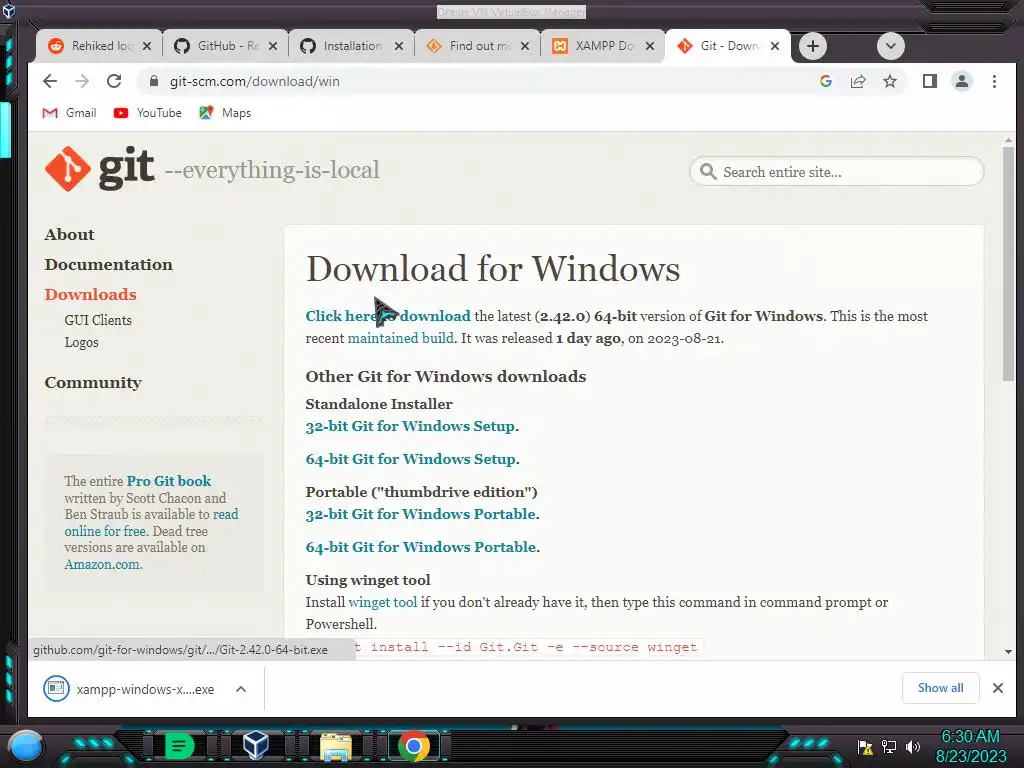Switch to the Find out more tab
Image resolution: width=1024 pixels, height=768 pixels.
click(x=476, y=46)
